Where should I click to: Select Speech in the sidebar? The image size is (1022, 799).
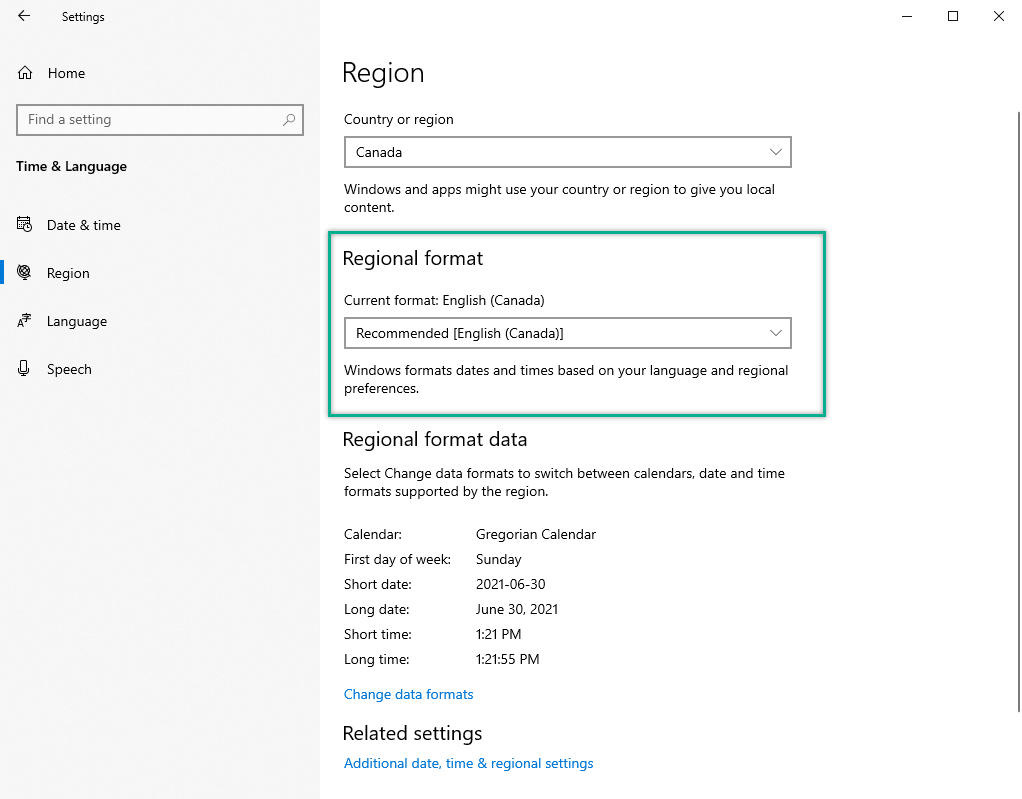point(69,369)
